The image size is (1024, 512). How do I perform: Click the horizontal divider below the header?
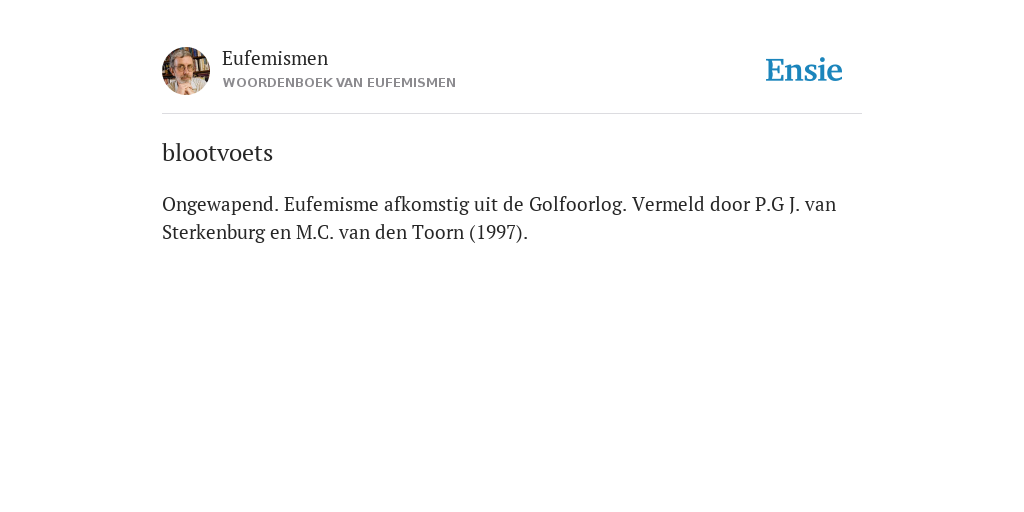point(512,114)
